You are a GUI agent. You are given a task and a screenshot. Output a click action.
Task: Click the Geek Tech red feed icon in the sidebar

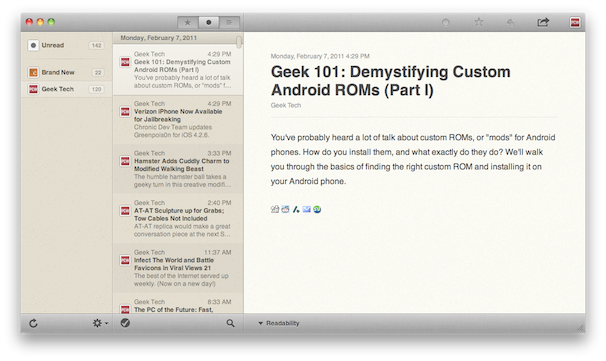point(33,89)
